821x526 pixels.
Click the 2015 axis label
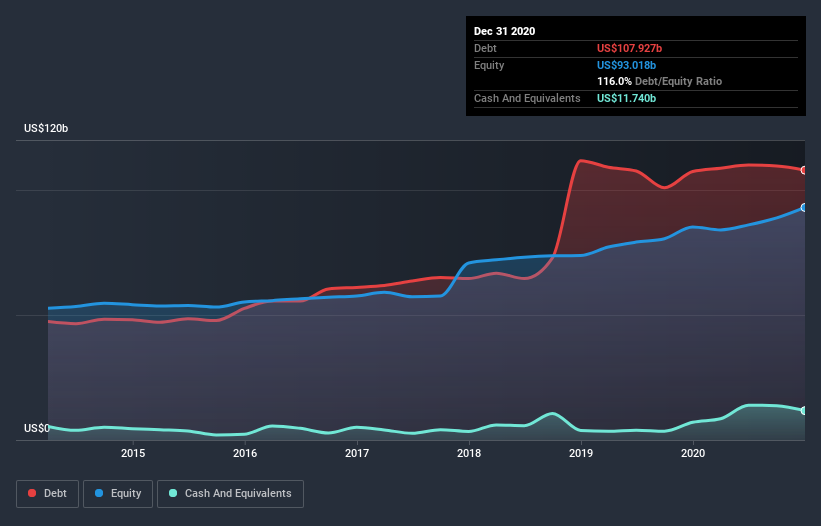point(133,453)
